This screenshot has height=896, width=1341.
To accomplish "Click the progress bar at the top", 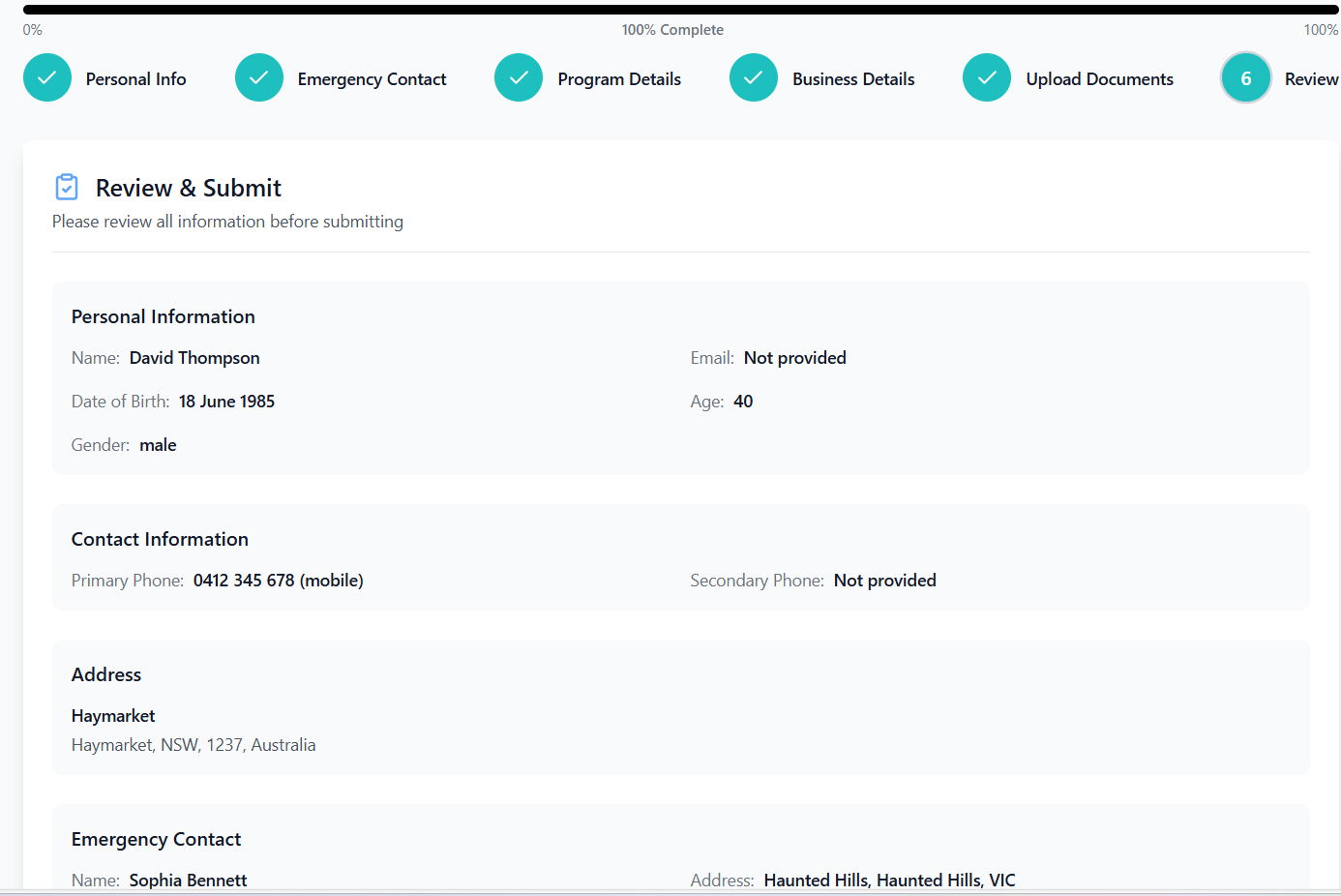I will click(670, 8).
